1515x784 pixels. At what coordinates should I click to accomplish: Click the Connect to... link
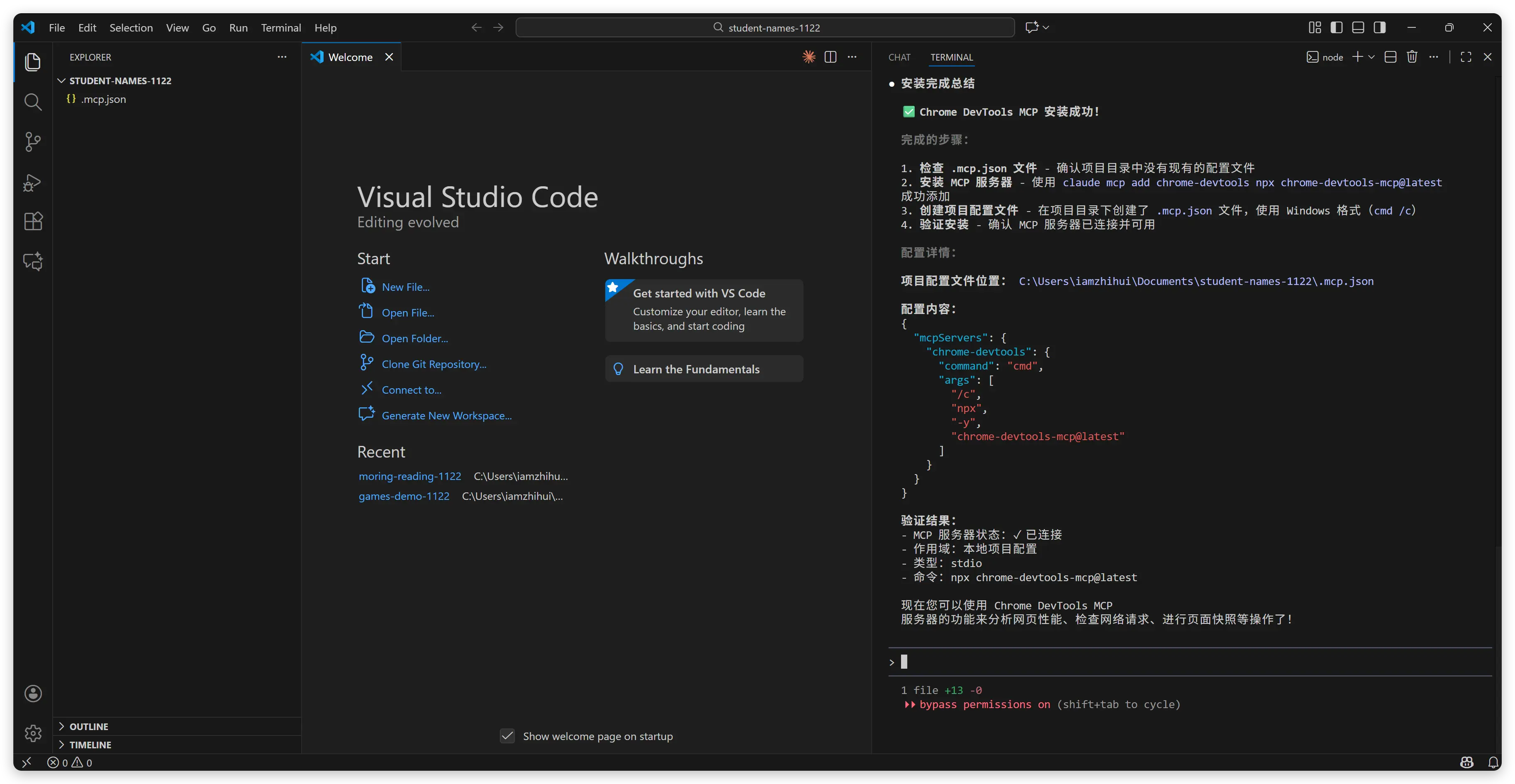[411, 390]
